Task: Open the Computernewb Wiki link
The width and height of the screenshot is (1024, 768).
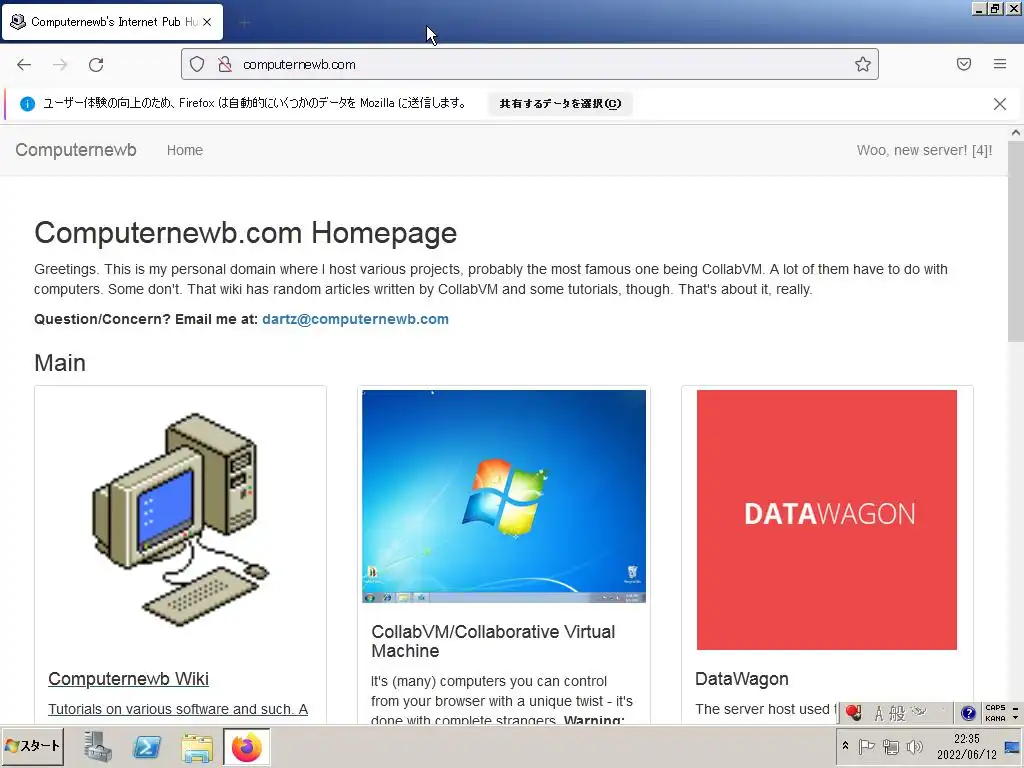Action: (129, 679)
